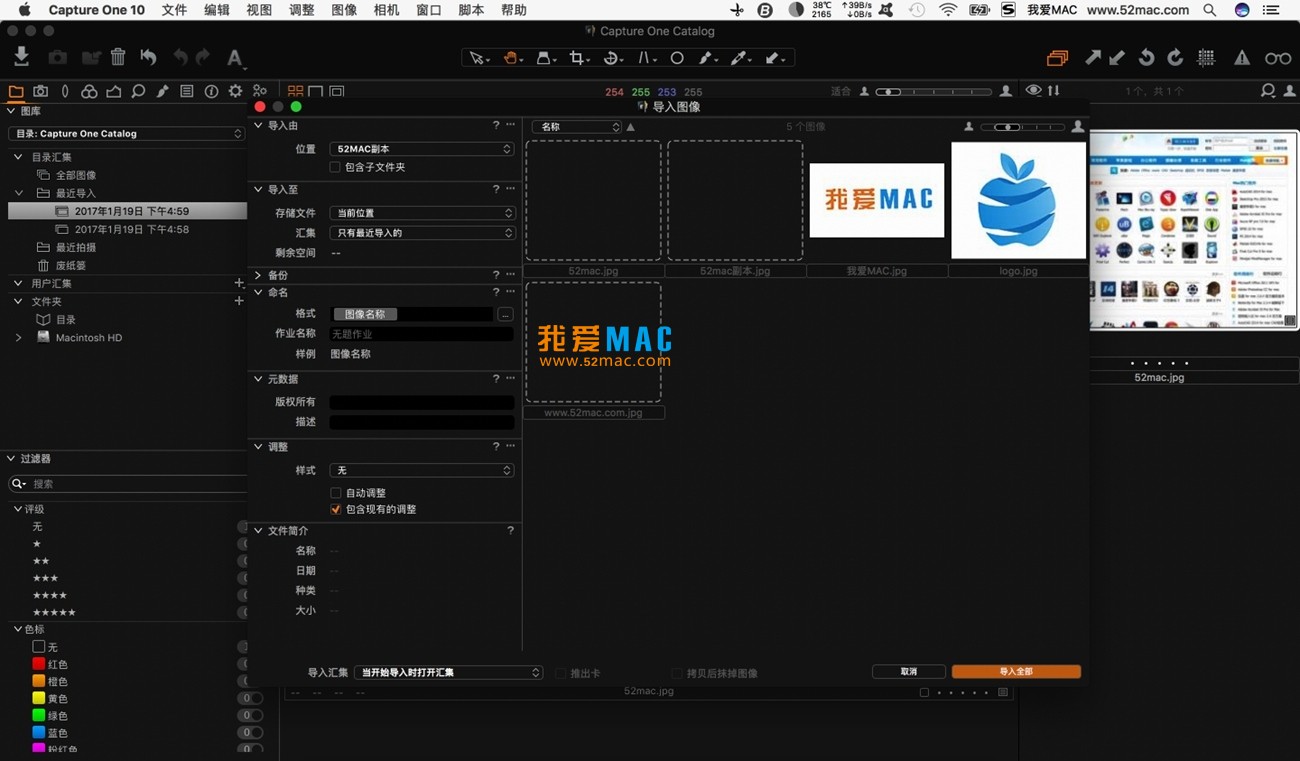Switch to orange grid browser view
This screenshot has width=1300, height=761.
tap(296, 91)
